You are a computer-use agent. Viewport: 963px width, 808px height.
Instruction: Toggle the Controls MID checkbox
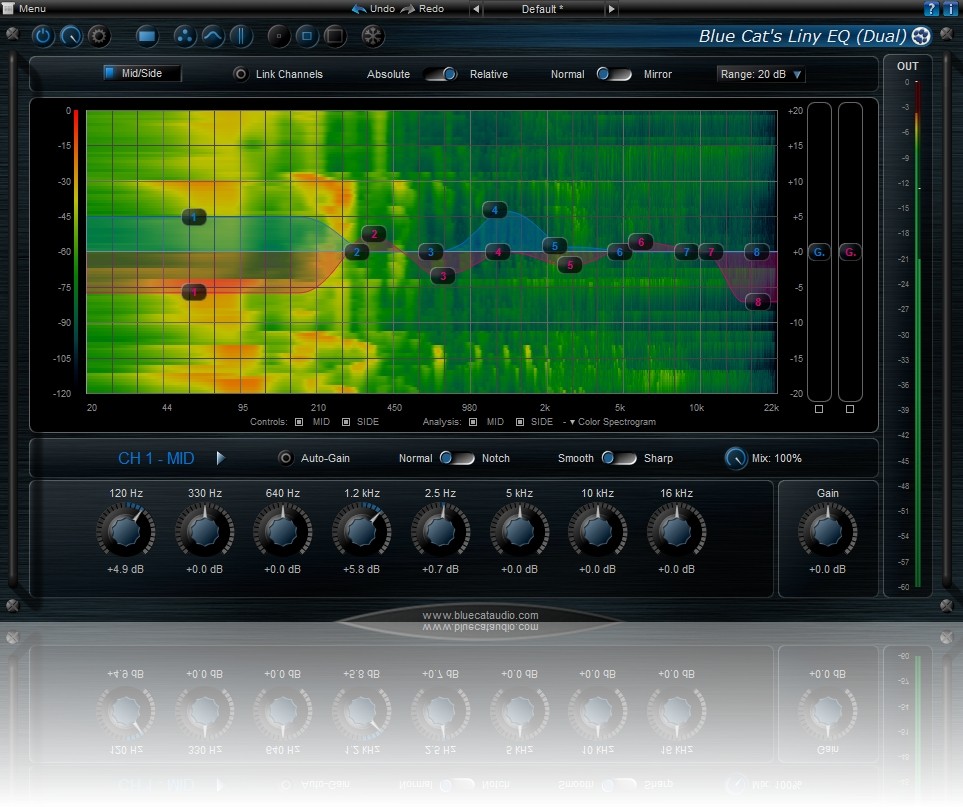point(299,422)
